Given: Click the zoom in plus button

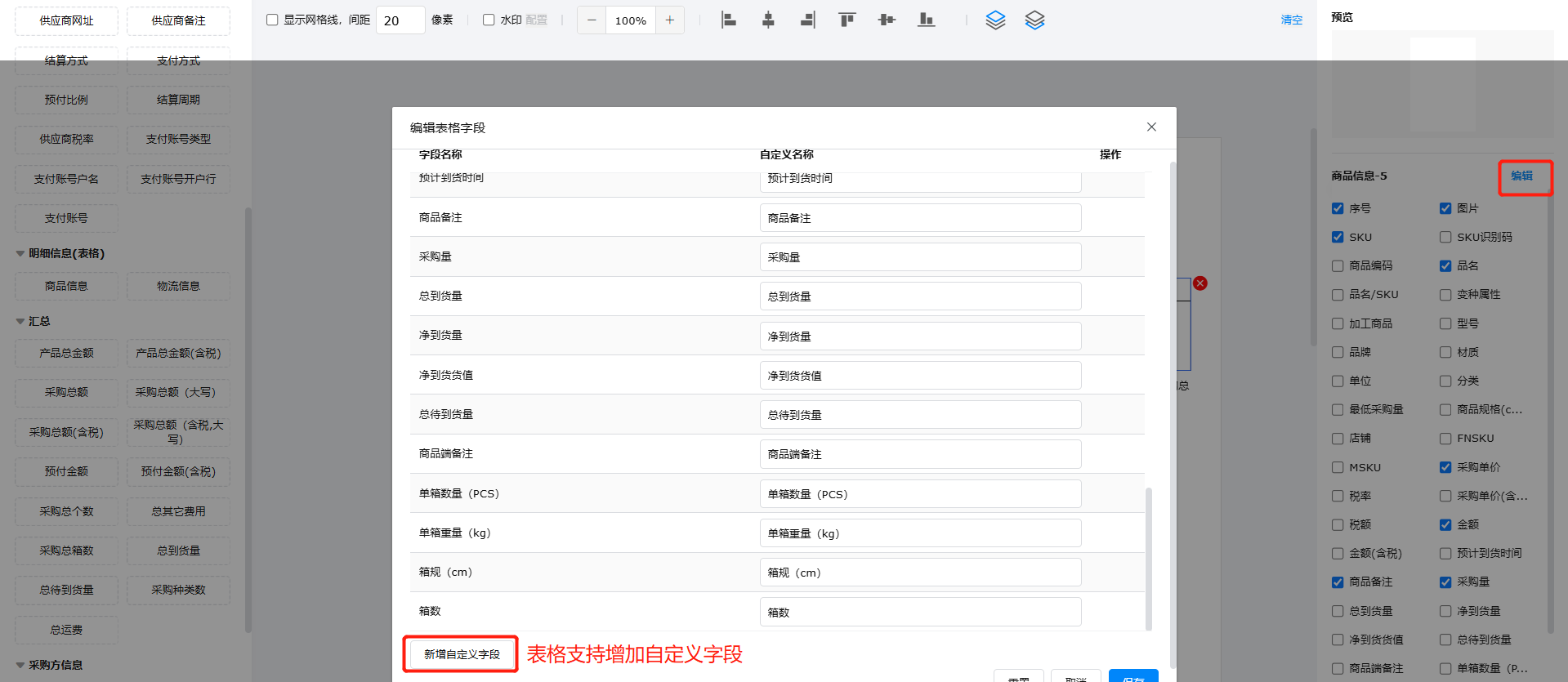Looking at the screenshot, I should pyautogui.click(x=669, y=20).
